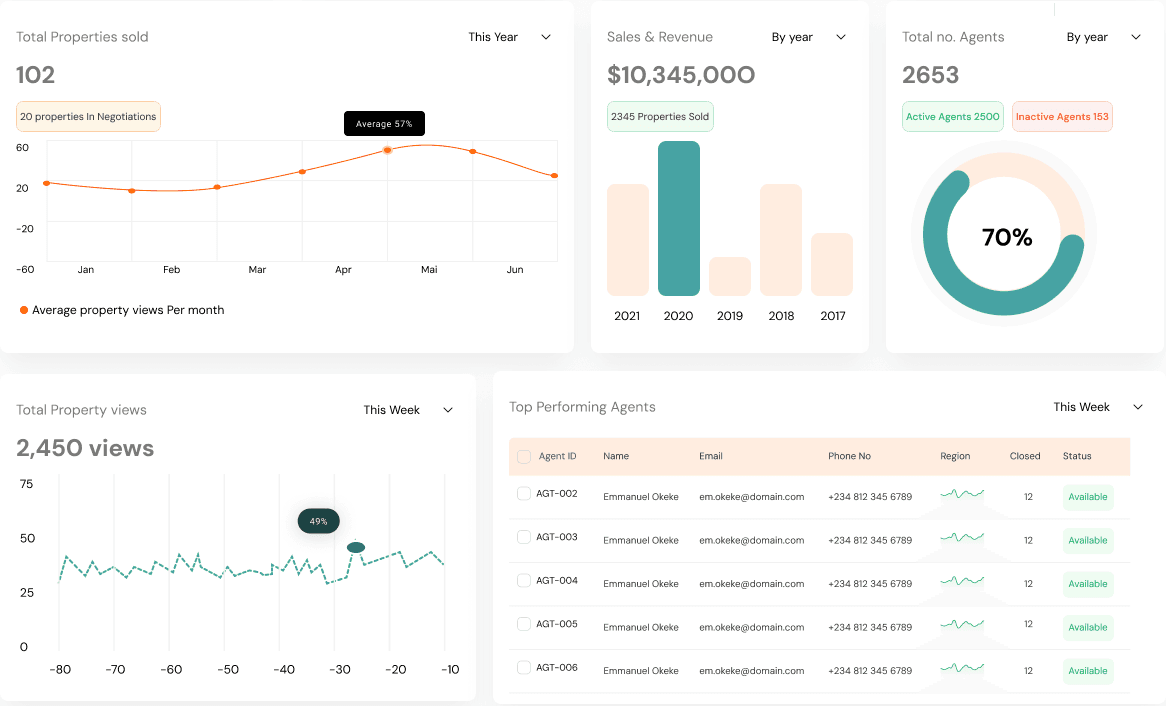
Task: Tick the checkbox for agent AGT-003
Action: (524, 537)
